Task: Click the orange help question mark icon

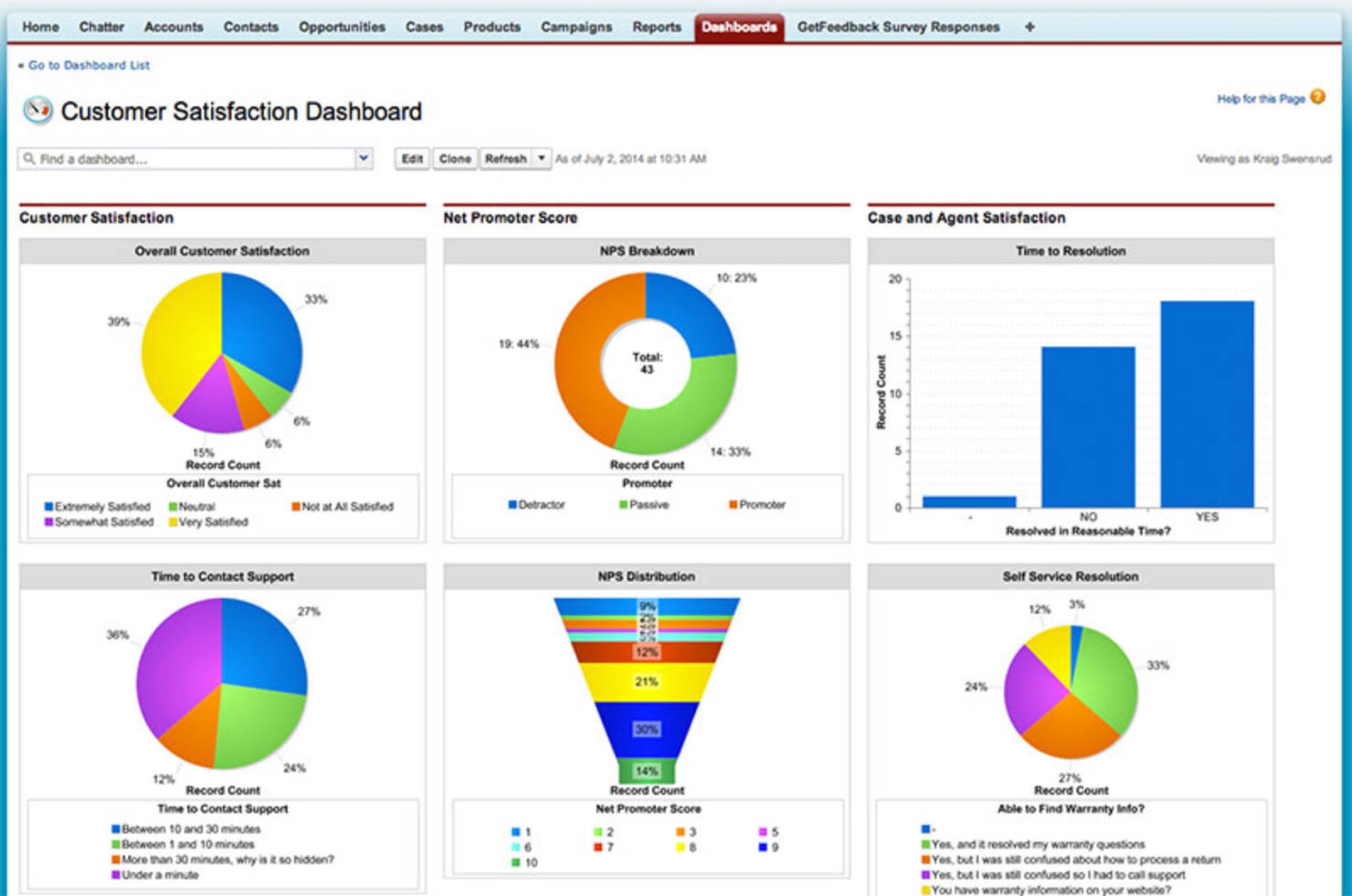Action: pos(1317,97)
